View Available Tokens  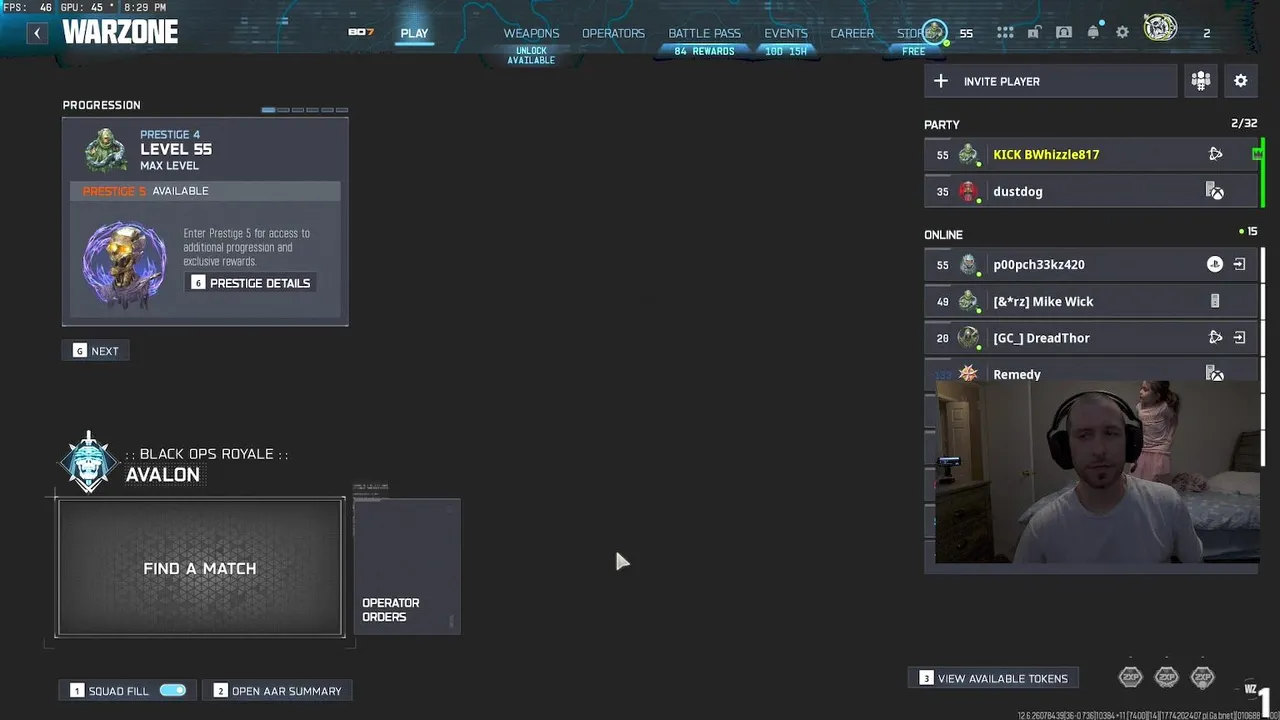coord(993,678)
